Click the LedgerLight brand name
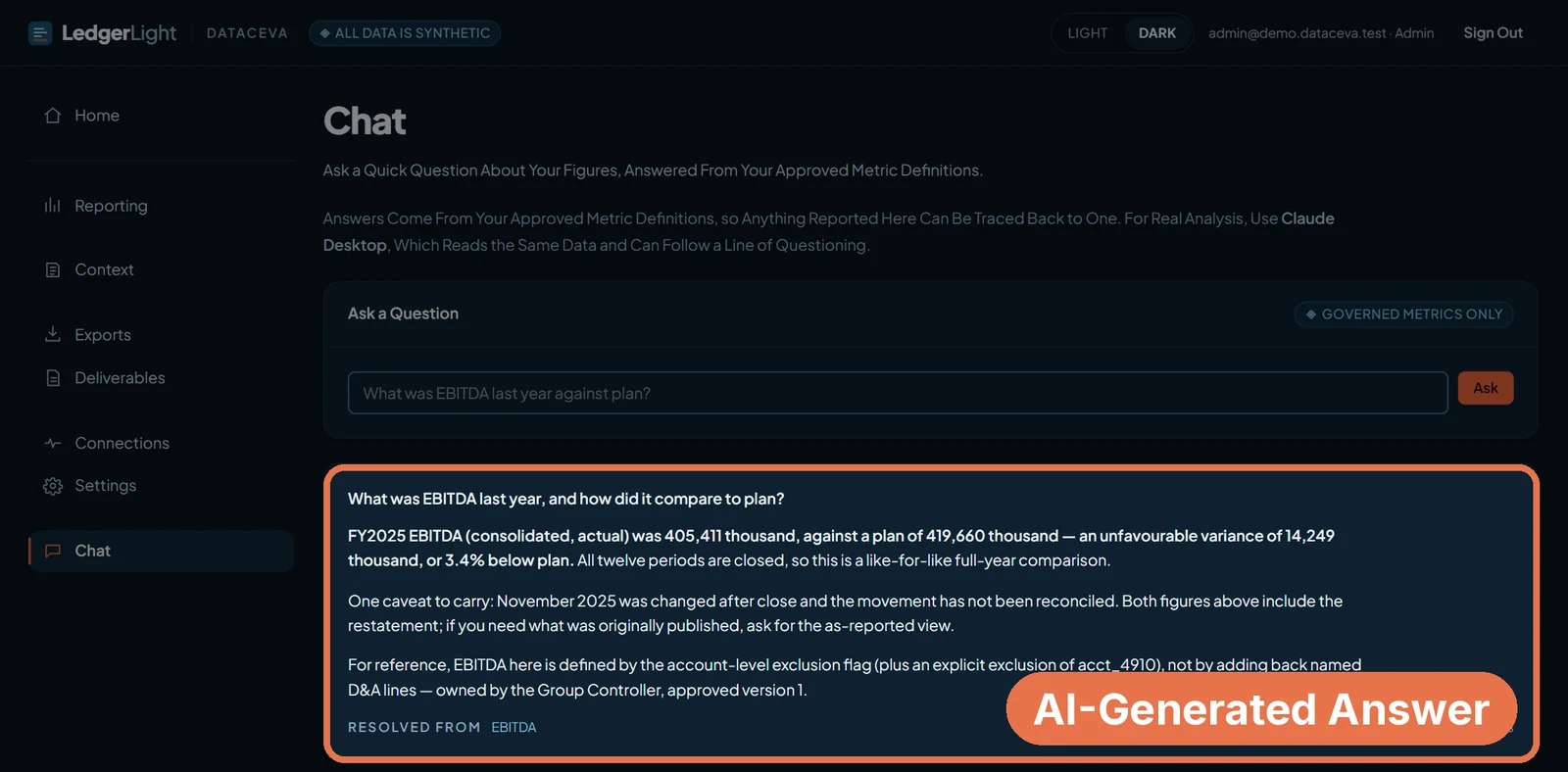The height and width of the screenshot is (772, 1568). [x=119, y=33]
